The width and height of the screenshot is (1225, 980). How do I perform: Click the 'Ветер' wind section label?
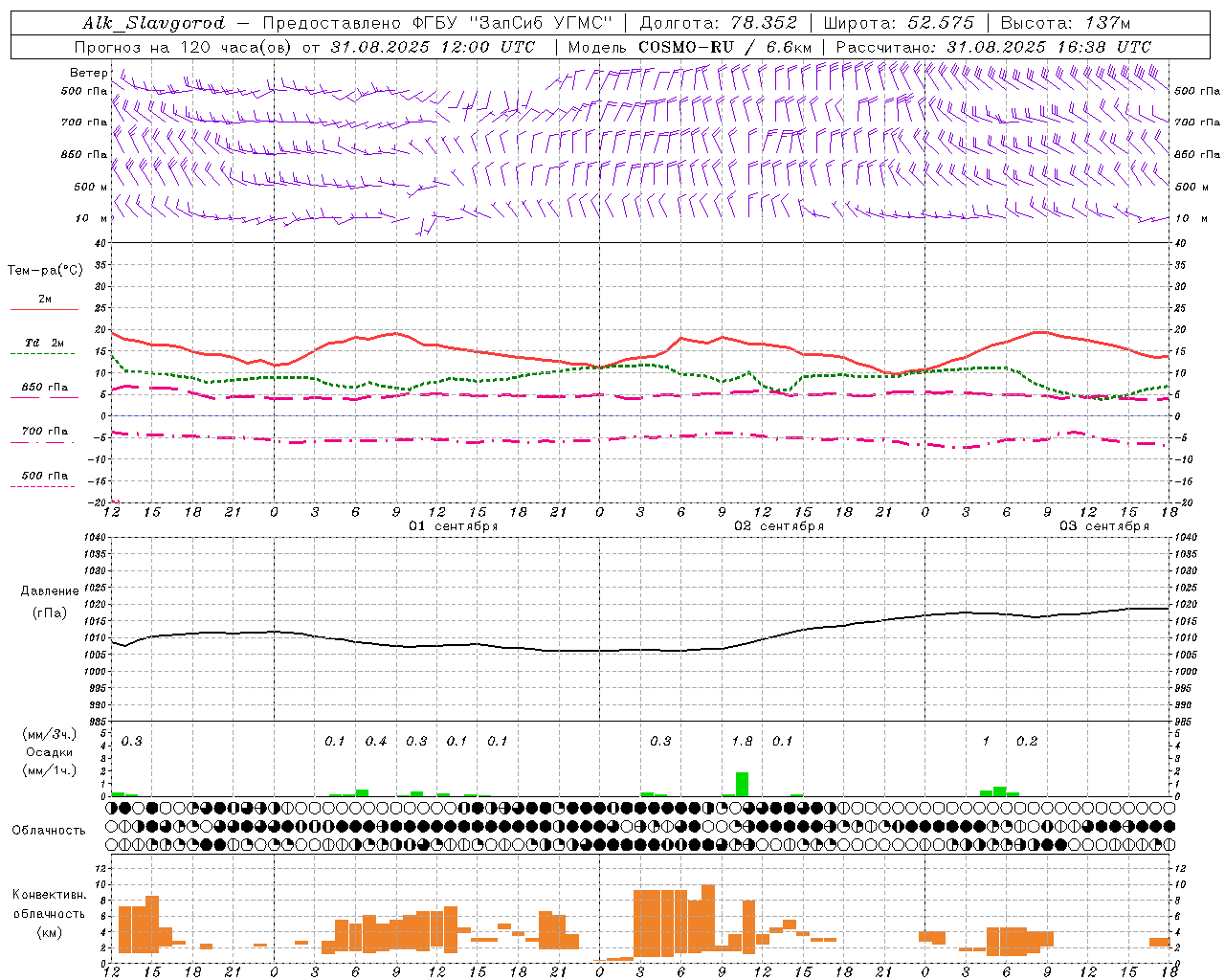point(88,73)
